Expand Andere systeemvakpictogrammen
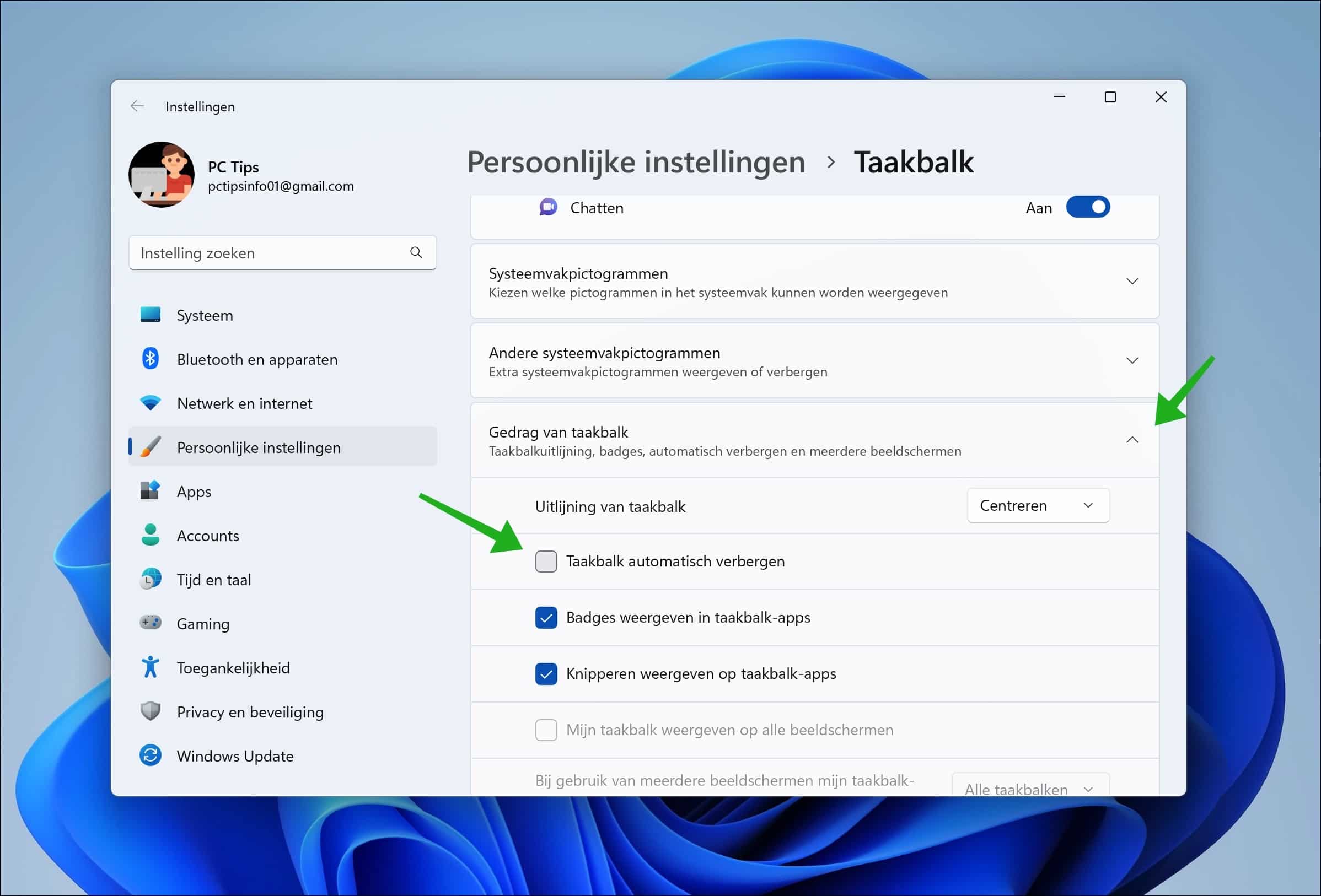Viewport: 1321px width, 896px height. 1132,360
